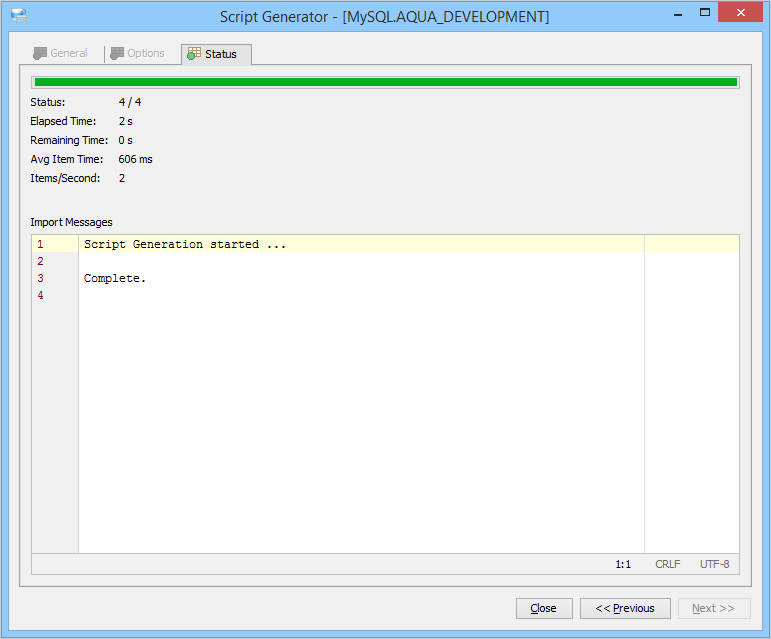
Task: Click line number 1 in the gutter
Action: point(40,244)
